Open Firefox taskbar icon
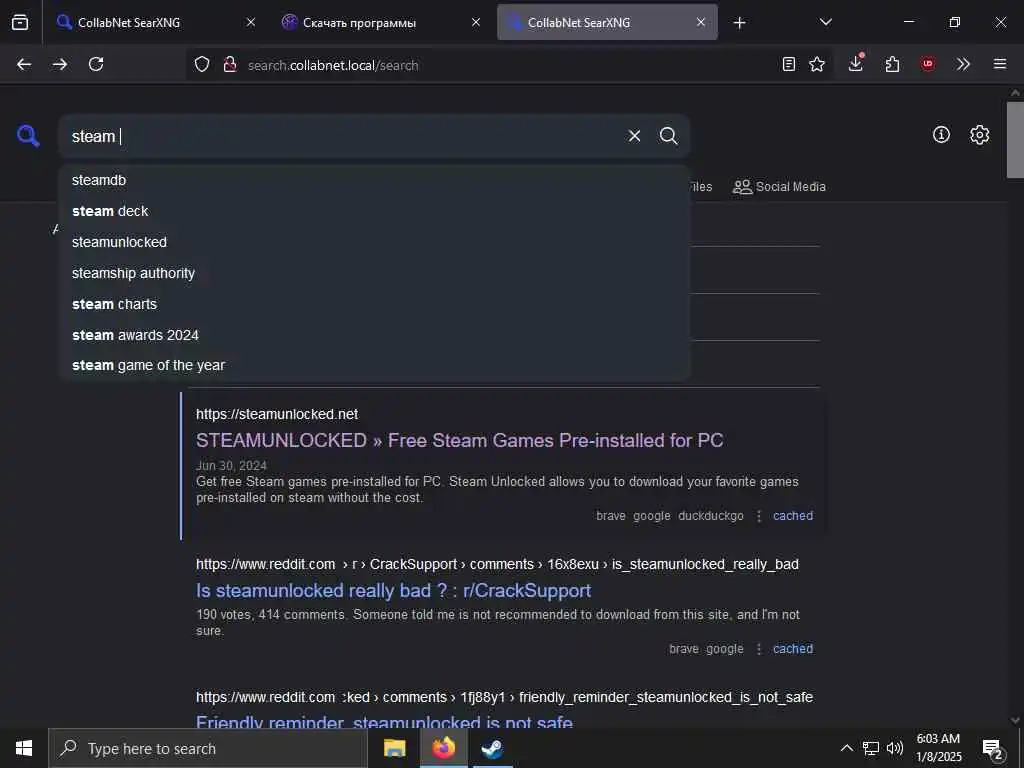 [x=443, y=748]
